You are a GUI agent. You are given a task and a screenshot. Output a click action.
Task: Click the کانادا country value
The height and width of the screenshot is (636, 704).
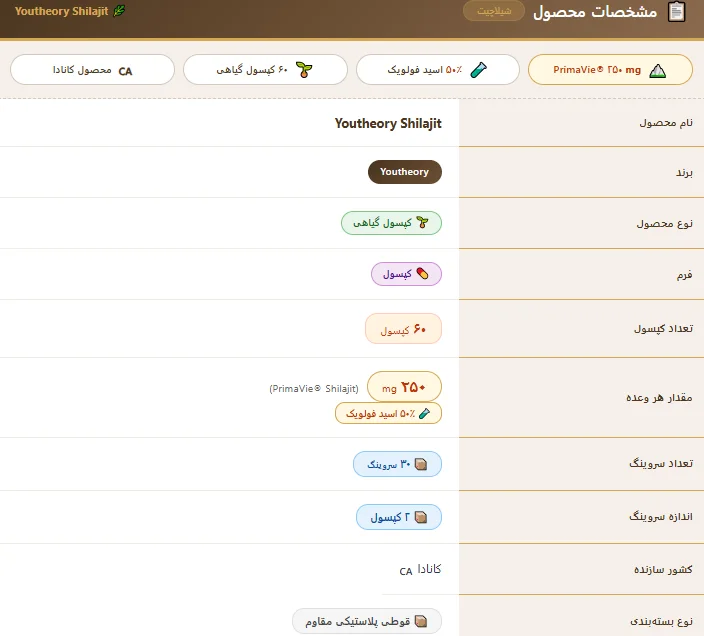(429, 569)
